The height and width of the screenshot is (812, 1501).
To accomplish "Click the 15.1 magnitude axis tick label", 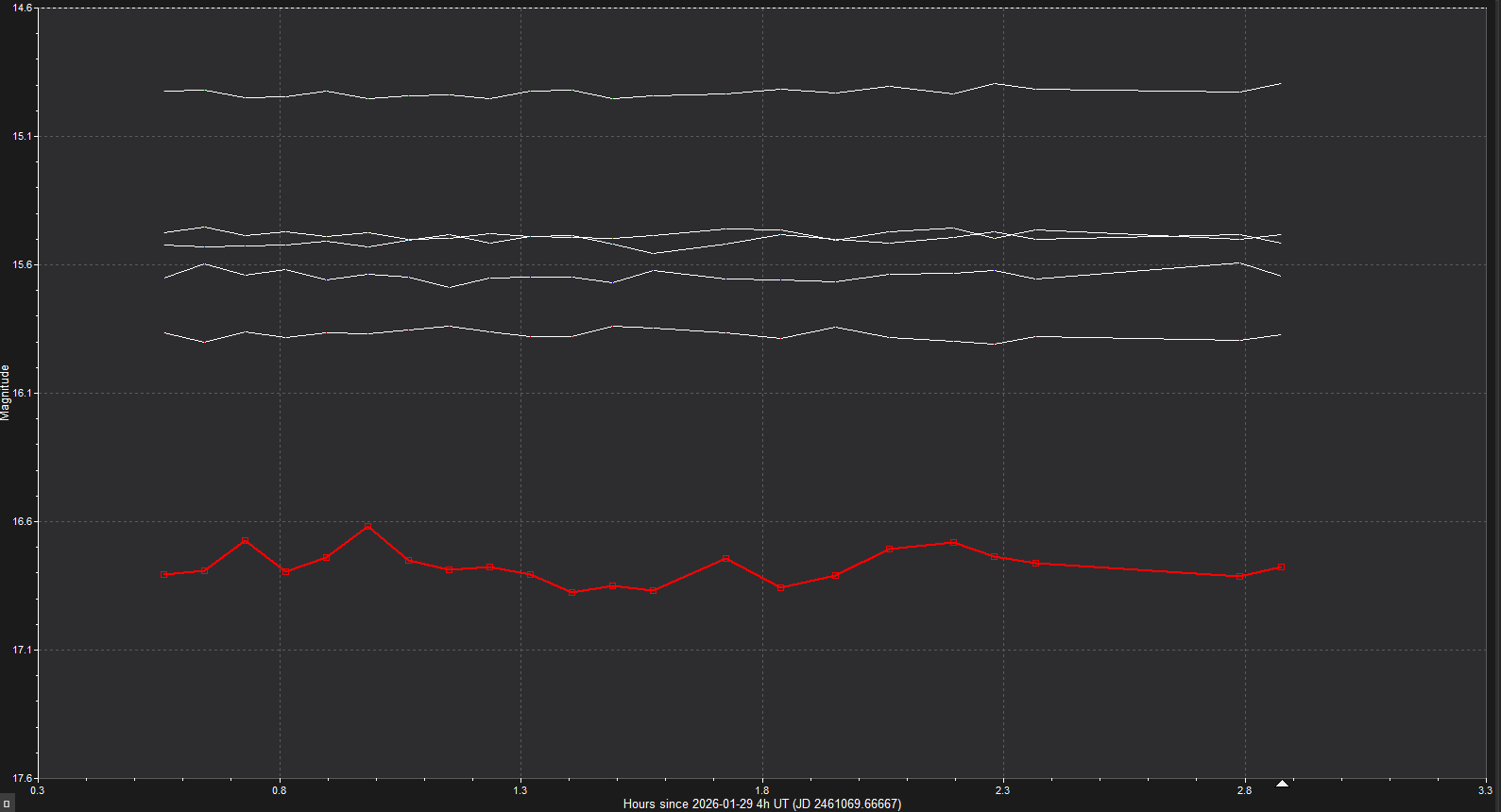I will (22, 136).
